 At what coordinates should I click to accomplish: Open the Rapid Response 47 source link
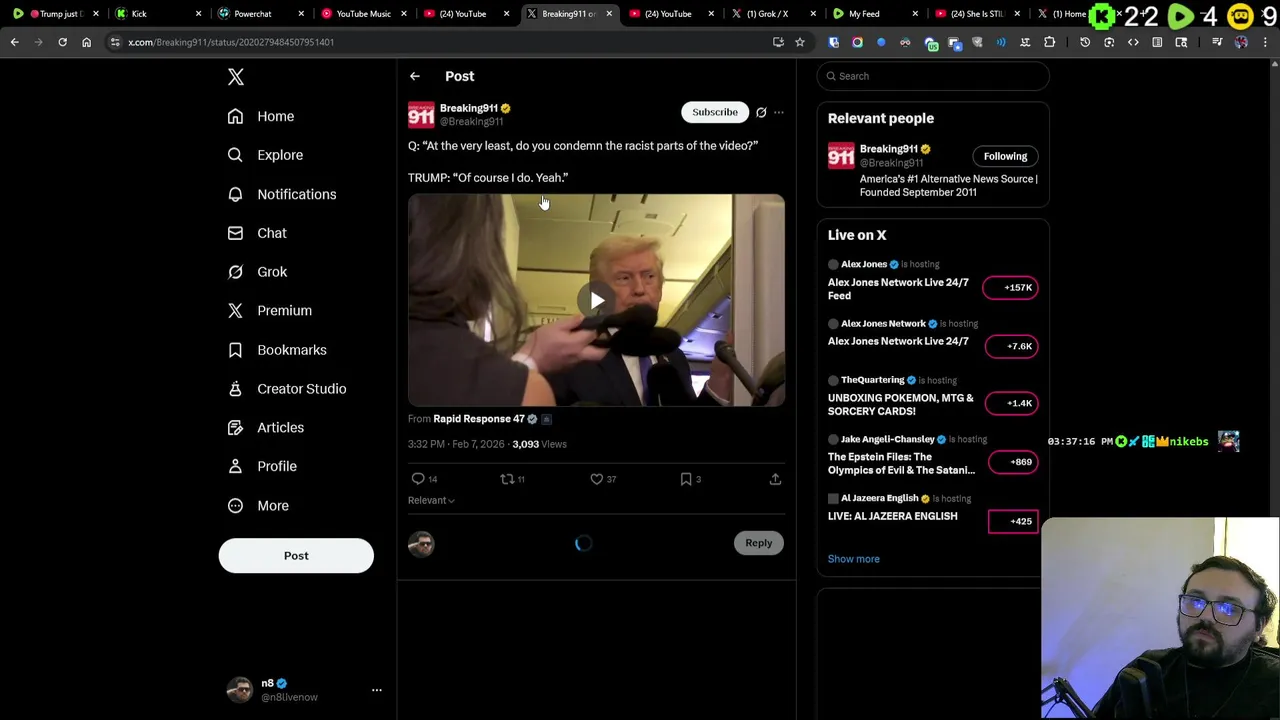click(x=478, y=419)
